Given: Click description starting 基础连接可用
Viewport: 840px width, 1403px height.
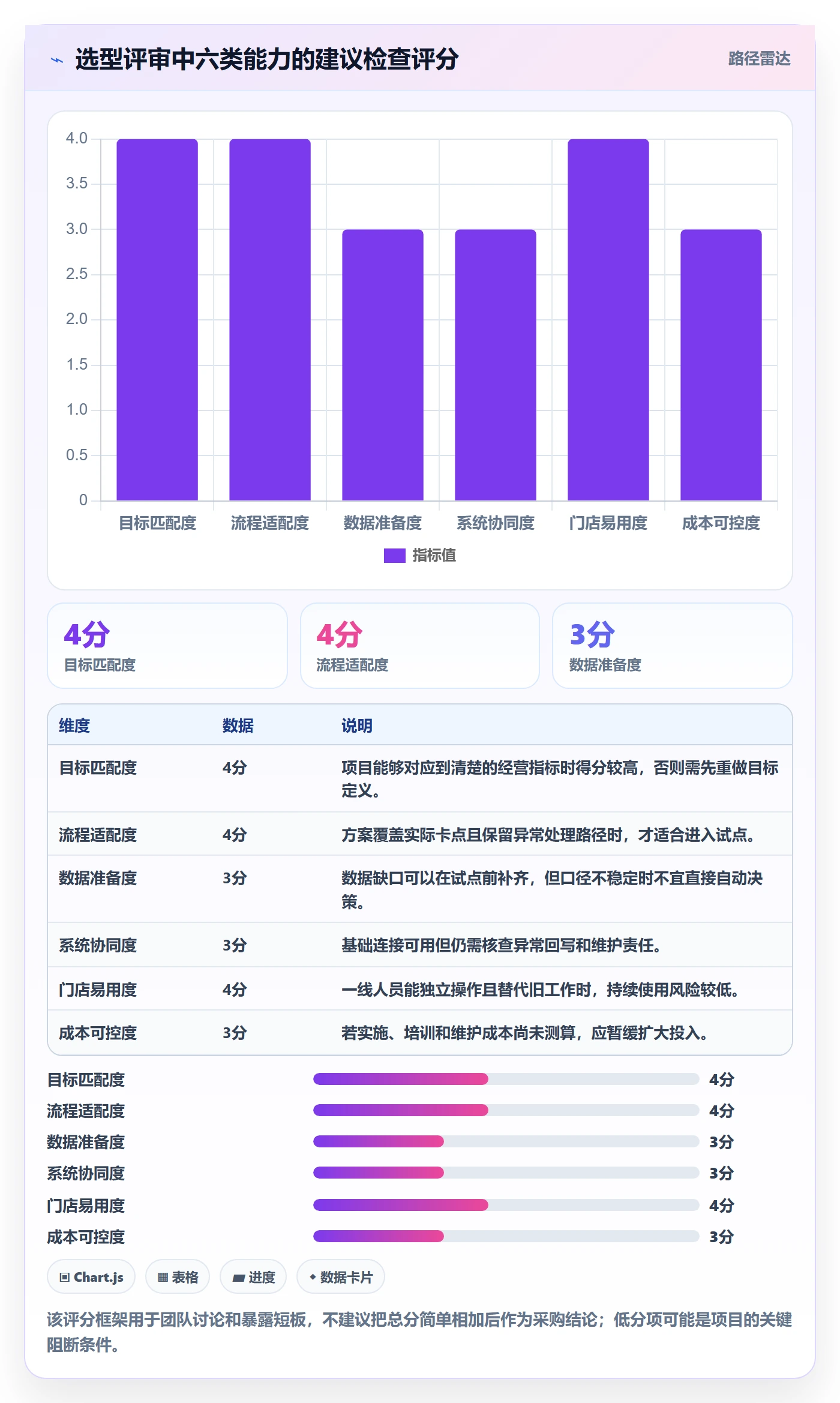Looking at the screenshot, I should tap(502, 945).
